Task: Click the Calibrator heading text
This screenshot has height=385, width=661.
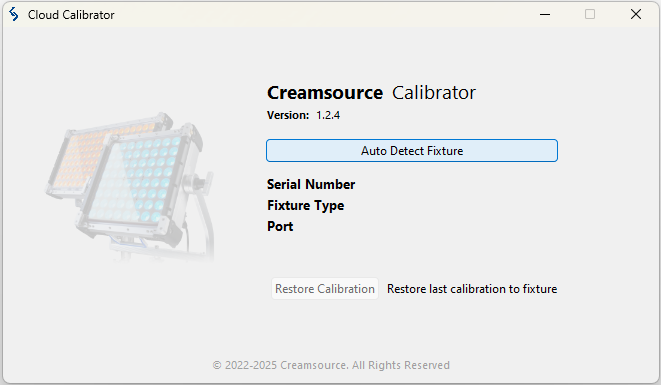Action: [x=434, y=93]
